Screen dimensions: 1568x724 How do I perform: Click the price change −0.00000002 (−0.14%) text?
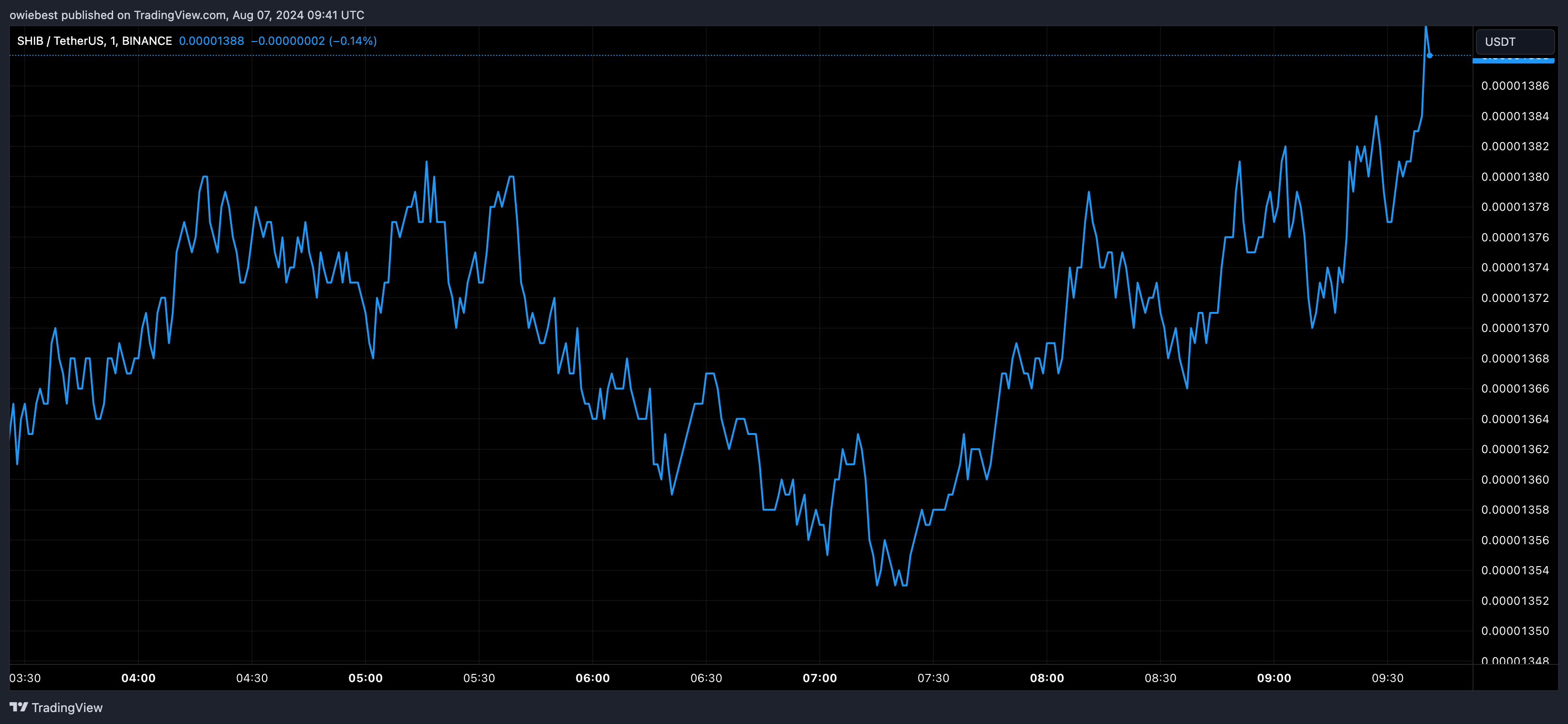coord(314,41)
